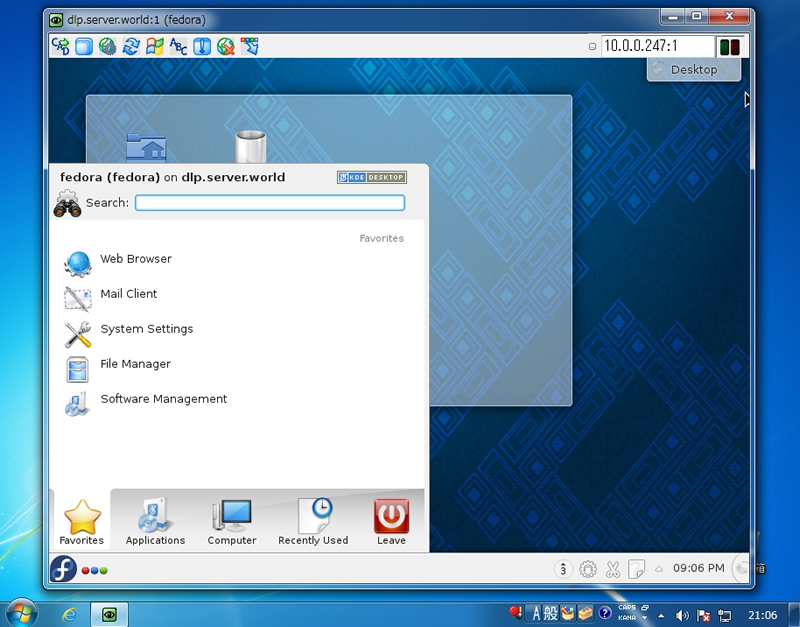Expand hidden KDE system tray icons arrow
Image resolution: width=800 pixels, height=627 pixels.
tap(659, 568)
